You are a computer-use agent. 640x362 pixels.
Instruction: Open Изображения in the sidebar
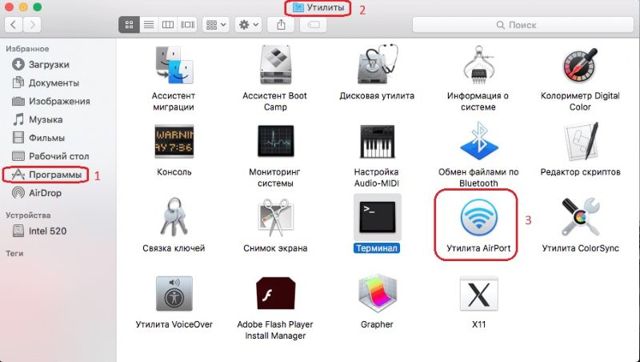(51, 101)
